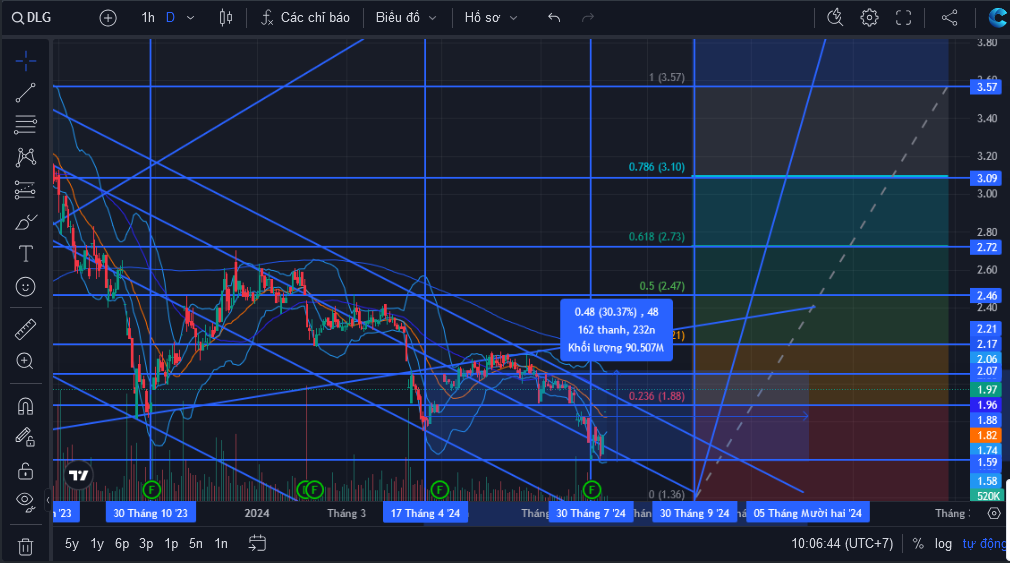Select the trend line tool
1010x563 pixels.
[26, 93]
